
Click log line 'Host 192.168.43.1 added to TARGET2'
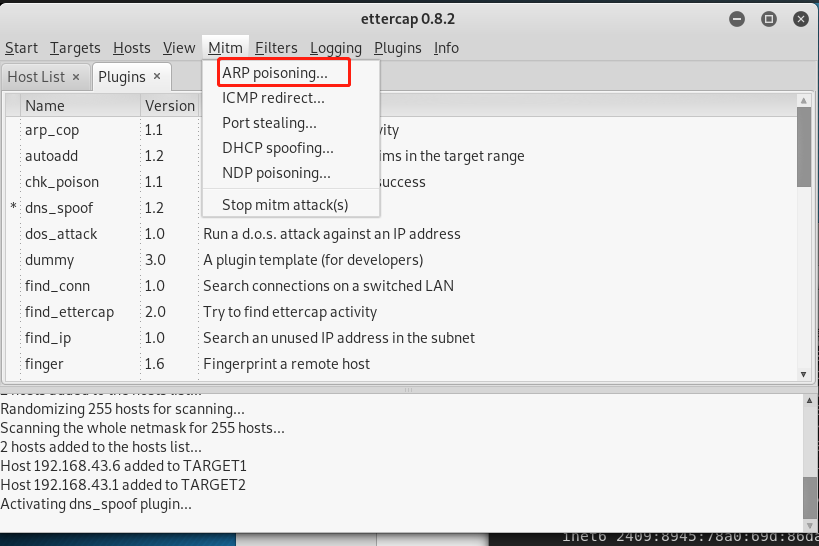123,484
